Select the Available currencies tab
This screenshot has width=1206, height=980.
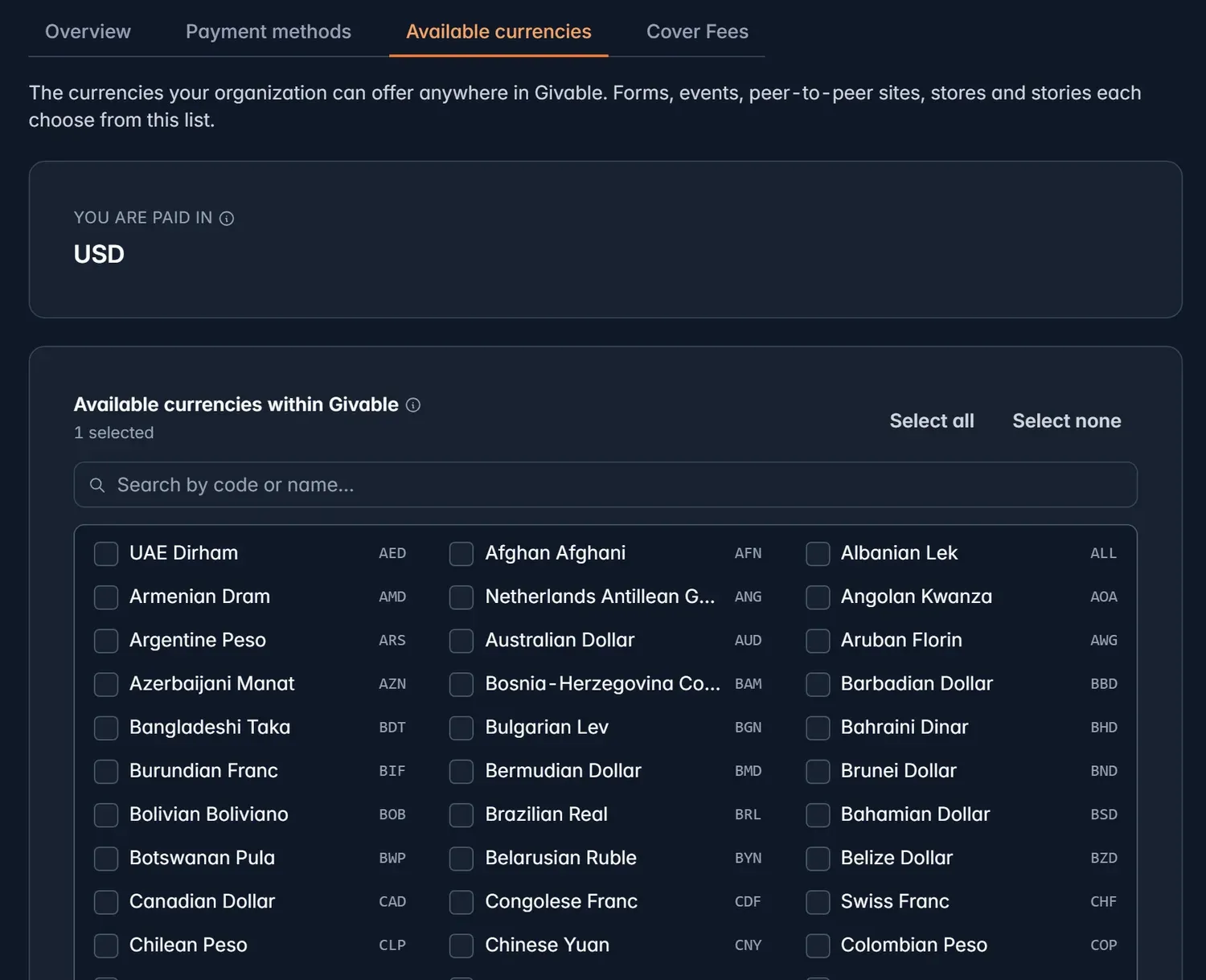(x=498, y=31)
